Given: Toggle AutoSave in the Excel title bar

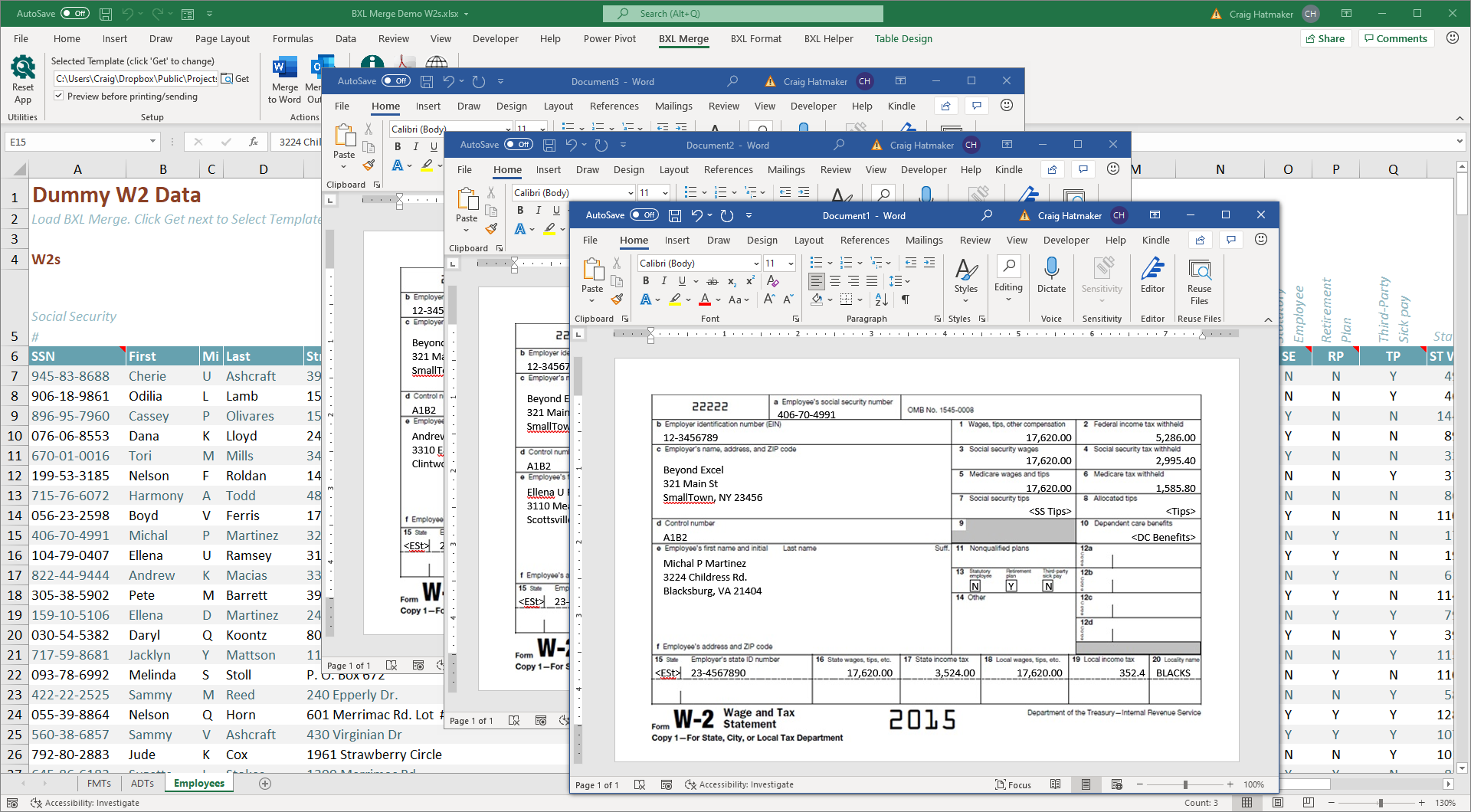Looking at the screenshot, I should [74, 13].
